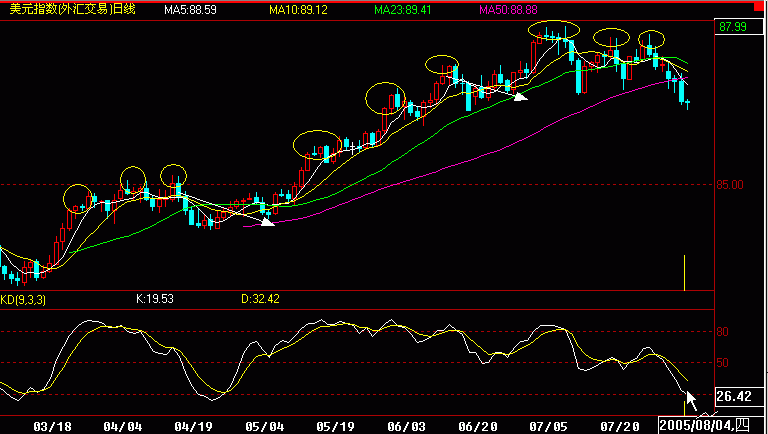Click the 06/03 date on time axis
The height and width of the screenshot is (434, 768).
(x=407, y=427)
